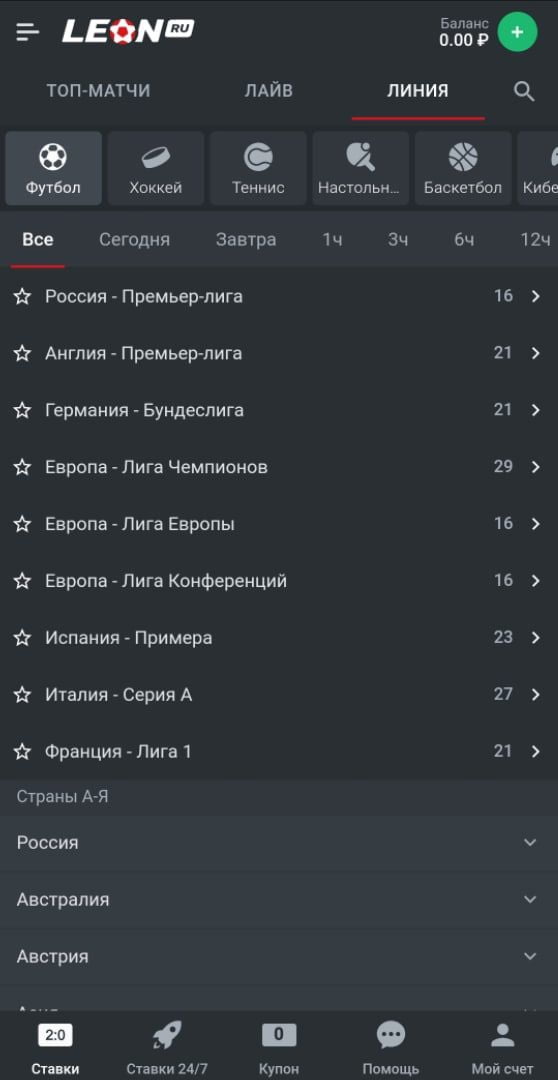Expand the Австралия country list
The width and height of the screenshot is (558, 1080).
pyautogui.click(x=279, y=900)
